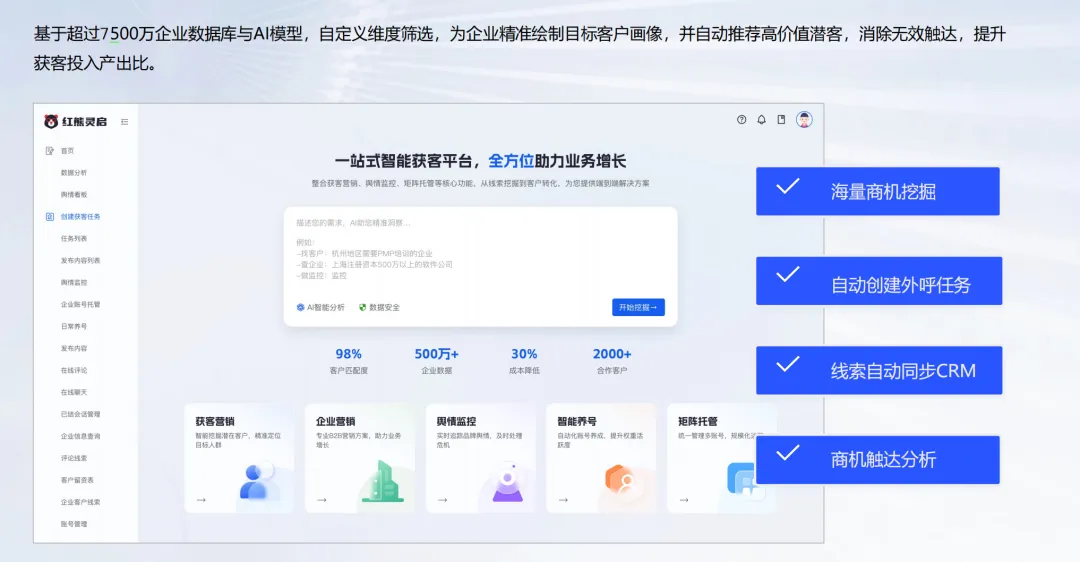Click the 500万+ 企业数据 statistic

437,361
